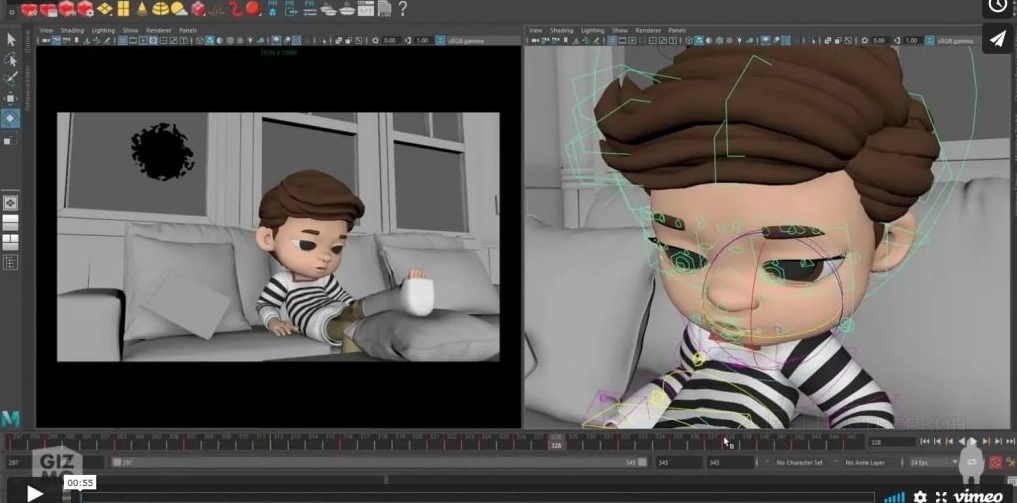Select the arrow Select tool in toolbox
The height and width of the screenshot is (503, 1017).
[11, 40]
